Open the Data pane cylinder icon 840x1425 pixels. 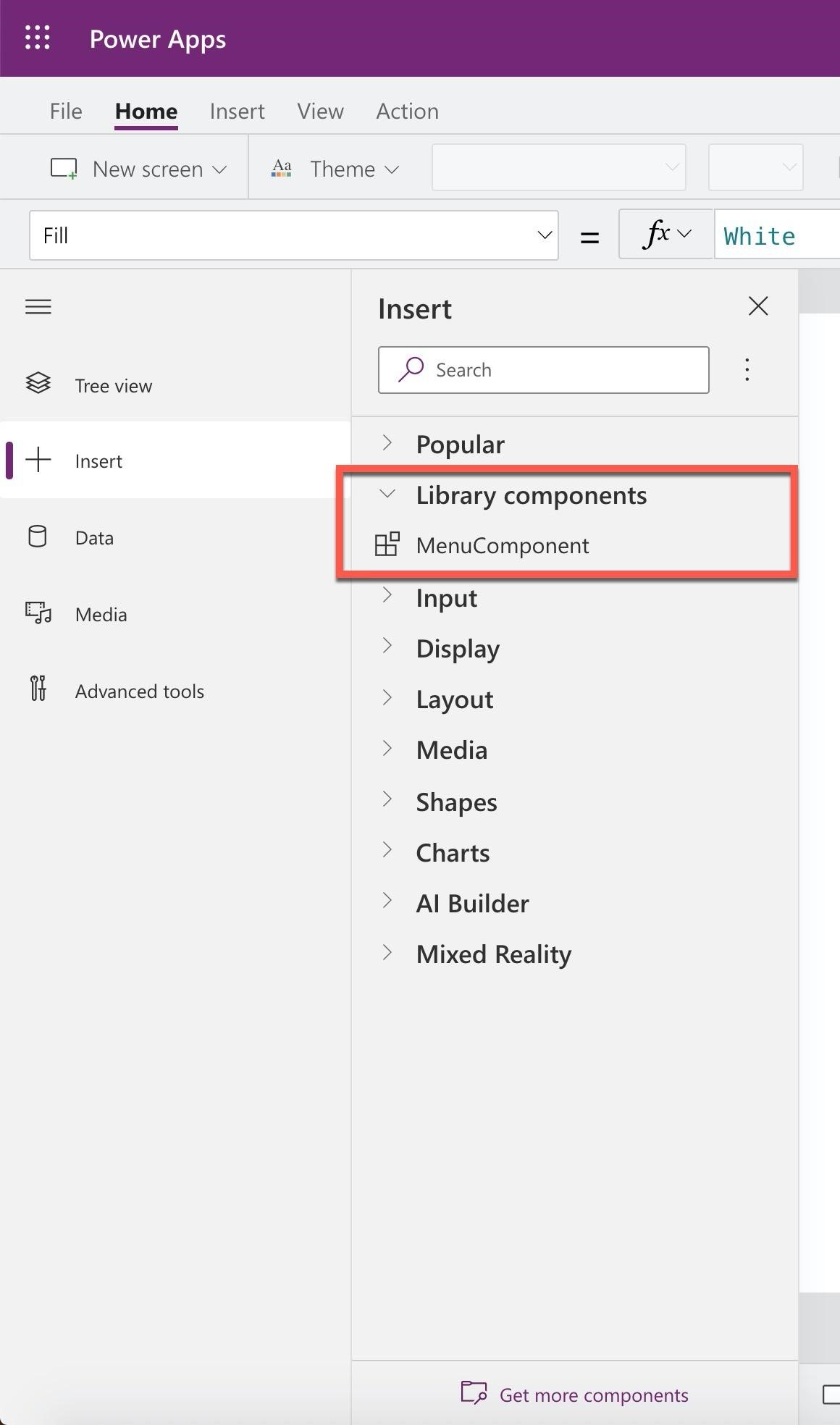click(x=38, y=537)
